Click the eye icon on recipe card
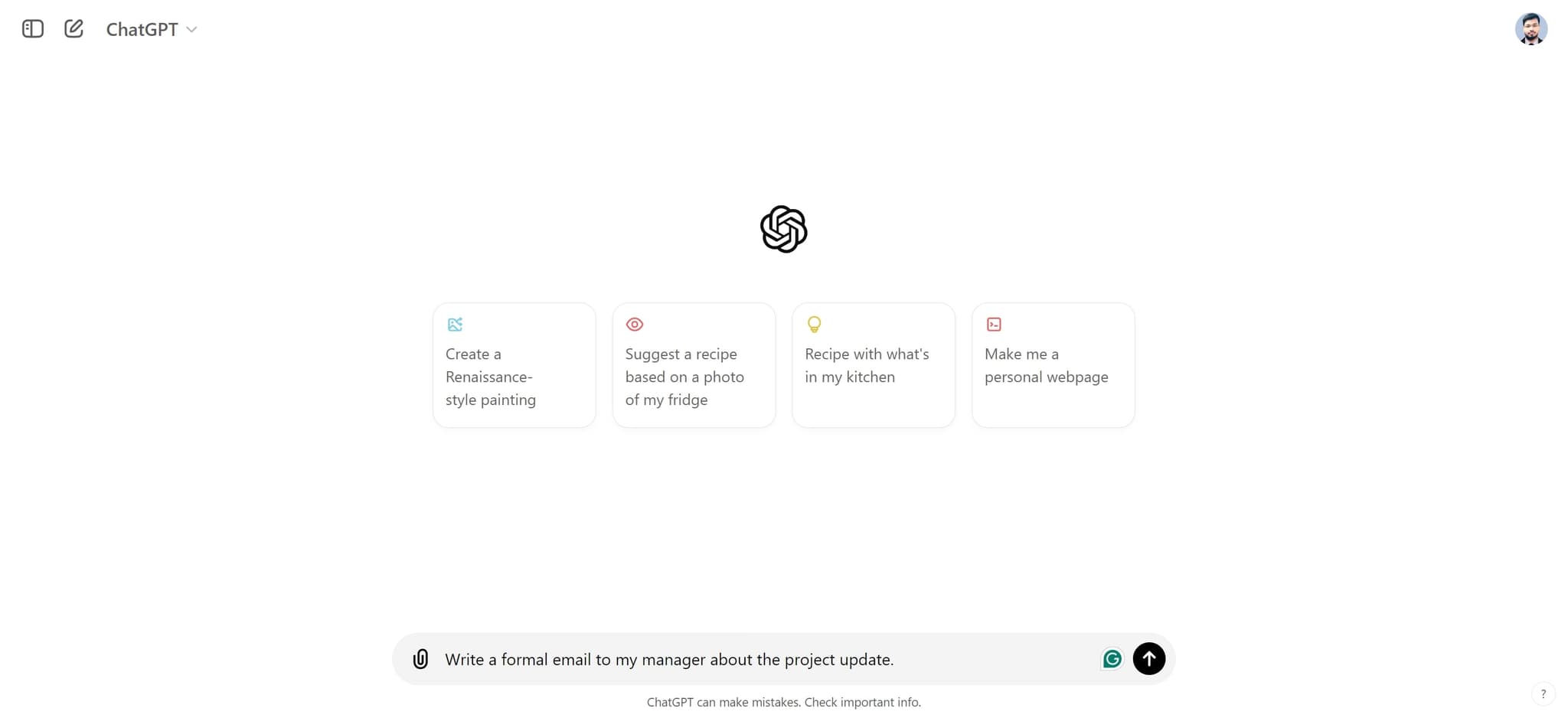Viewport: 1568px width, 718px height. tap(634, 325)
